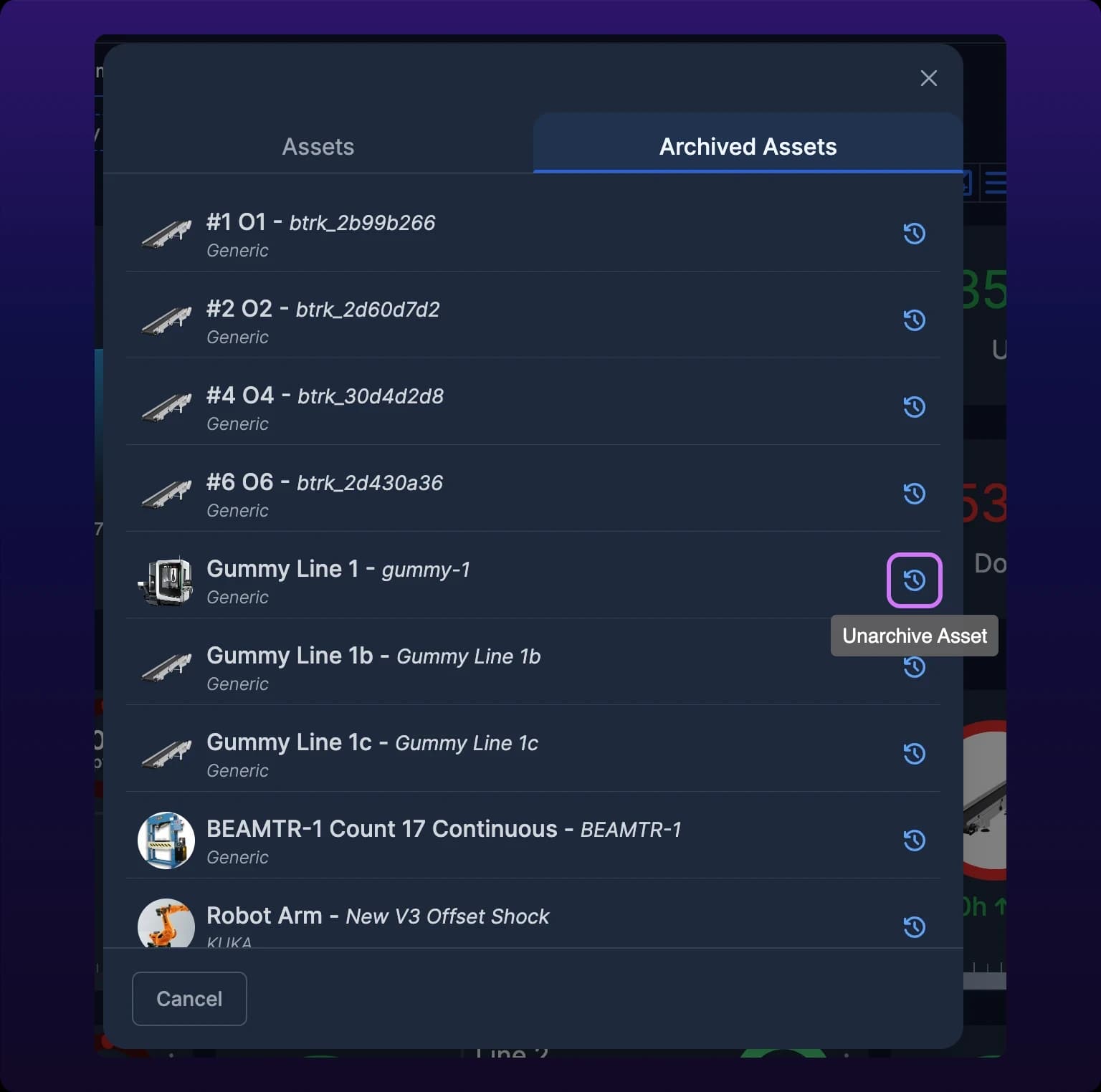Click Gummy Line 1 machine thumbnail
The width and height of the screenshot is (1101, 1092).
[166, 581]
